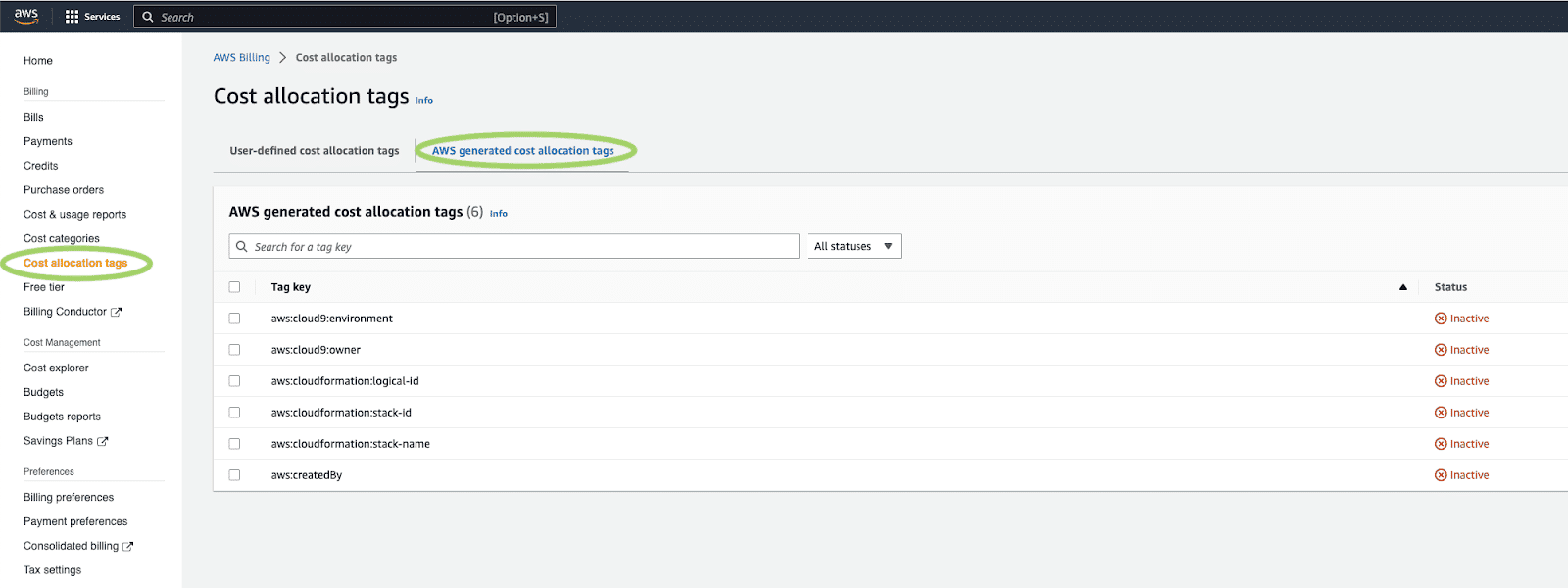
Task: Click the Inactive status icon for aws:createdBy
Action: [x=1441, y=475]
